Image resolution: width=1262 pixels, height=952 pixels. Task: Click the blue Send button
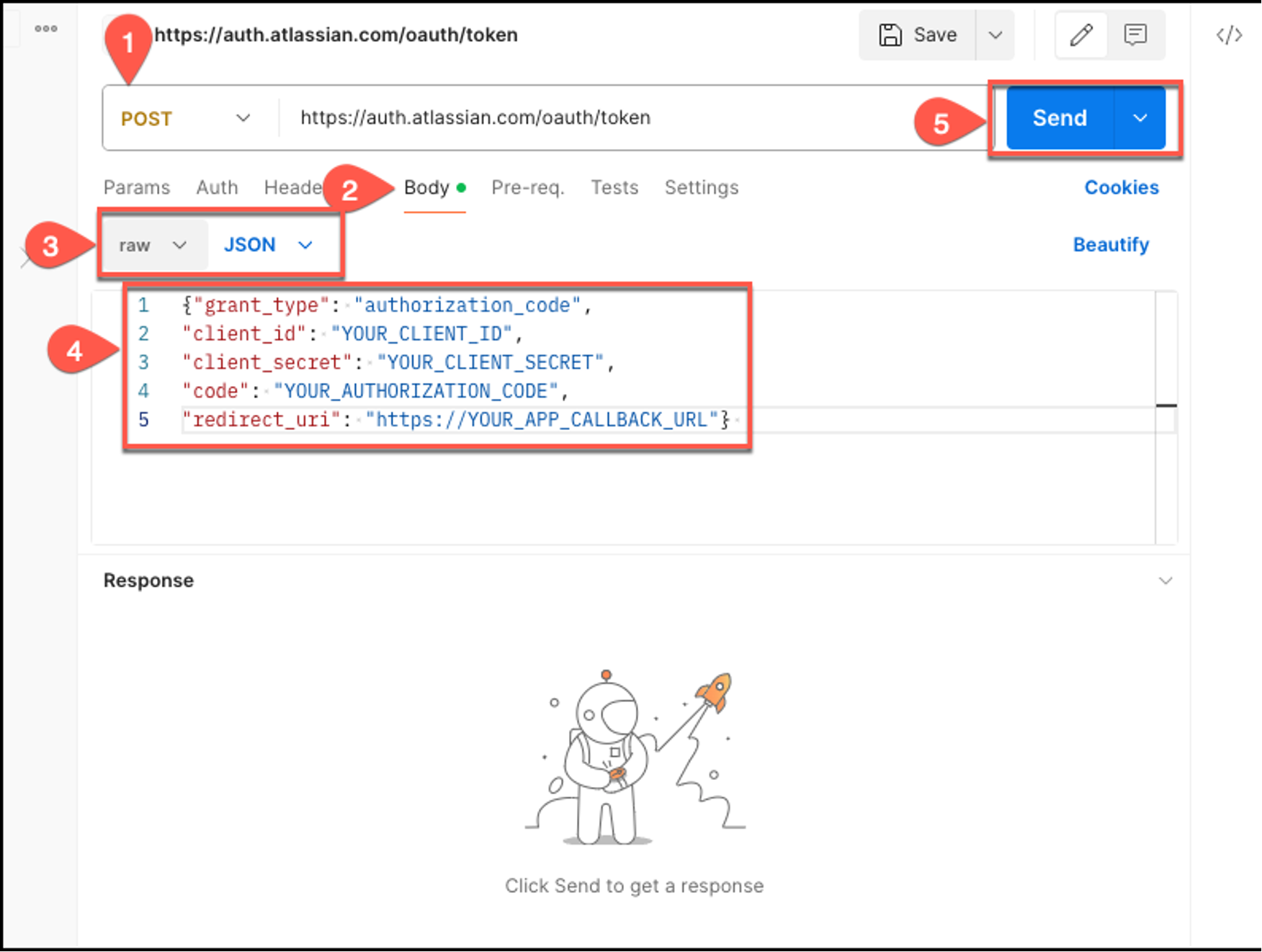click(1060, 118)
